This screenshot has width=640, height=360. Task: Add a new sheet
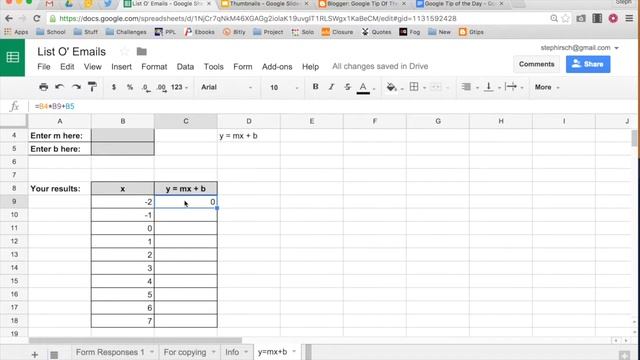(35, 354)
